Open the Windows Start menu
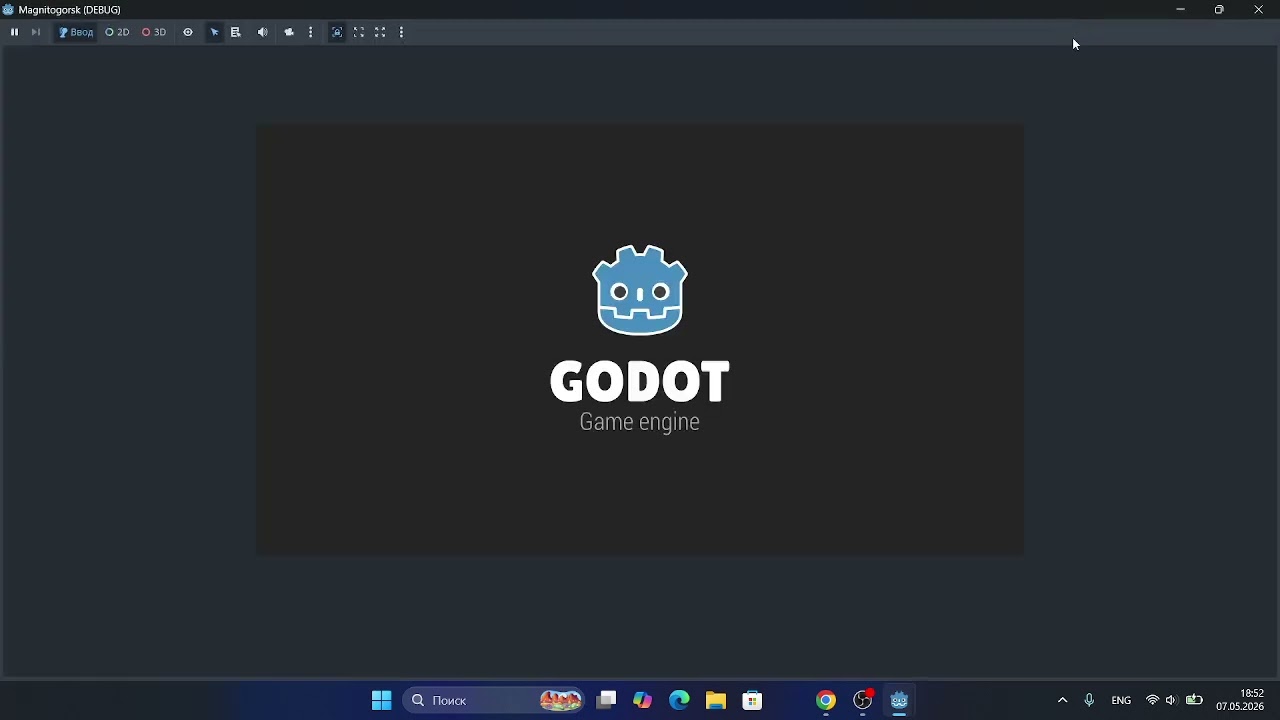1280x720 pixels. click(381, 700)
